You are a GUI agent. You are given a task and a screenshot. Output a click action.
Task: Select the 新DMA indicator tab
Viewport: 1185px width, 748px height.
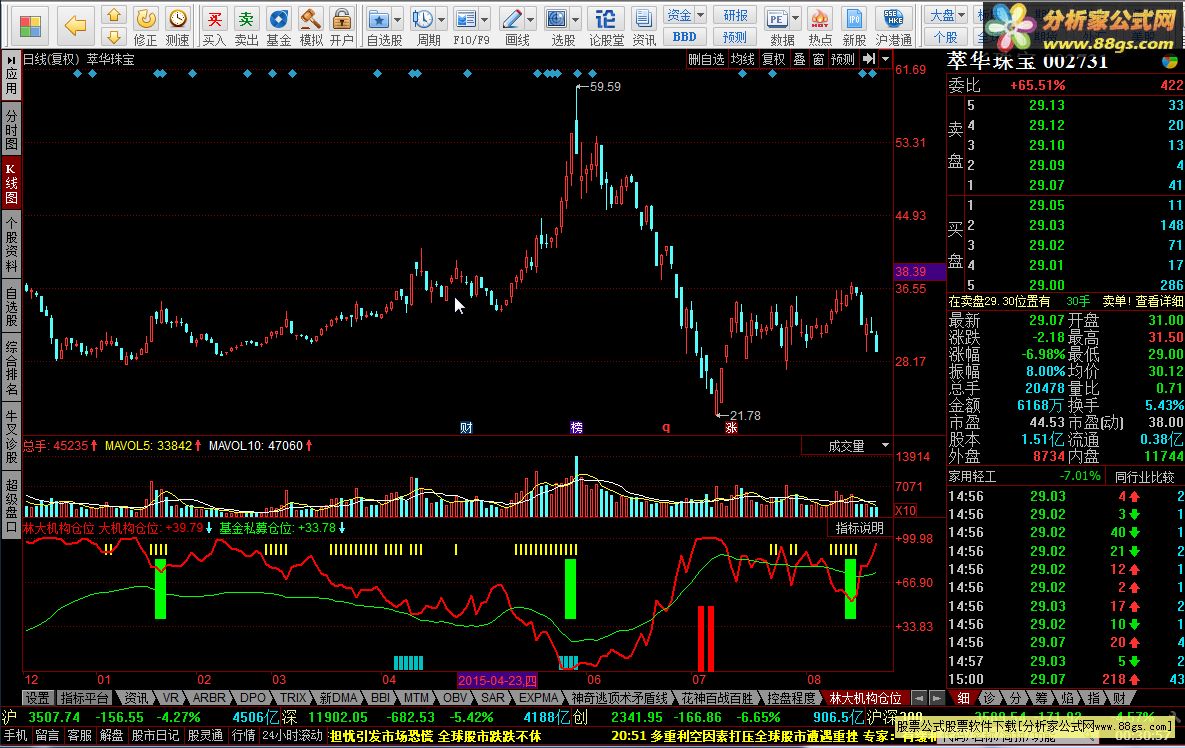click(x=339, y=698)
